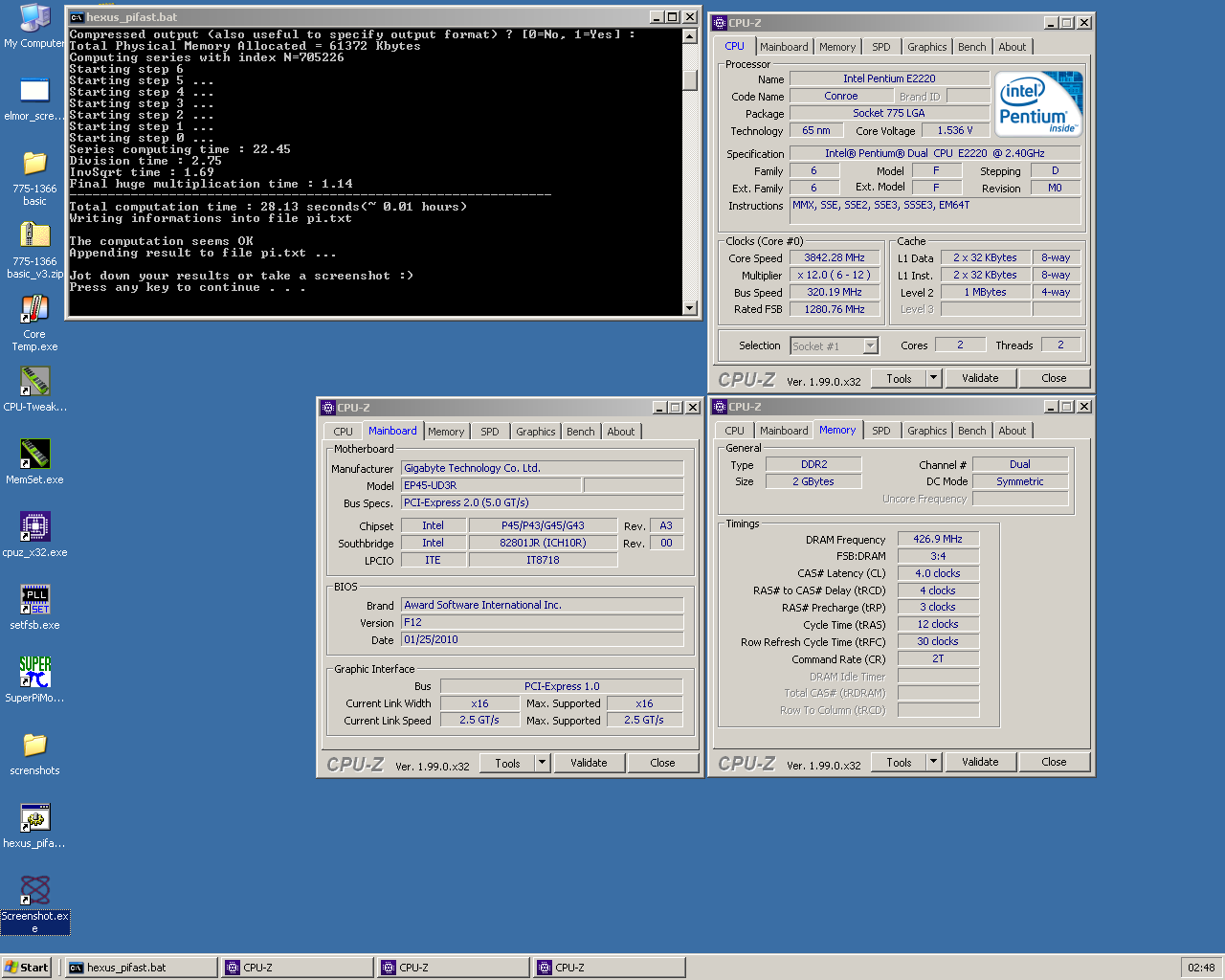
Task: Click the Core Speed value 3842.28 MHz
Action: point(835,258)
